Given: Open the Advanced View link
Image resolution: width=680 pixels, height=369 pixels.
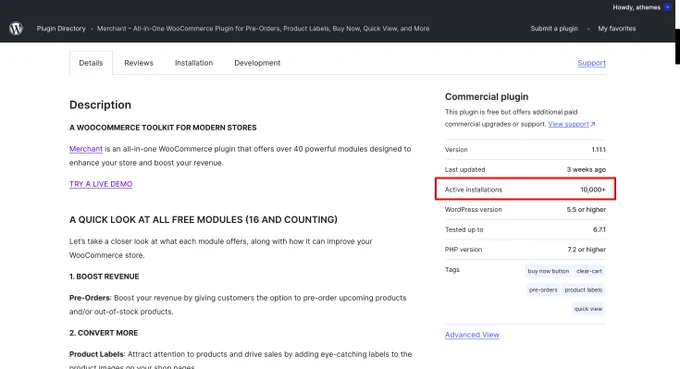Looking at the screenshot, I should [x=472, y=335].
